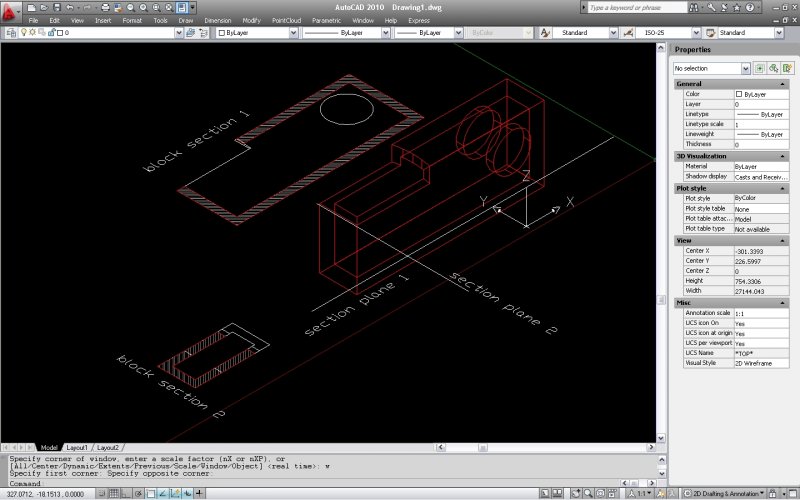Collapse the General section in Properties
The width and height of the screenshot is (800, 500).
[x=783, y=84]
